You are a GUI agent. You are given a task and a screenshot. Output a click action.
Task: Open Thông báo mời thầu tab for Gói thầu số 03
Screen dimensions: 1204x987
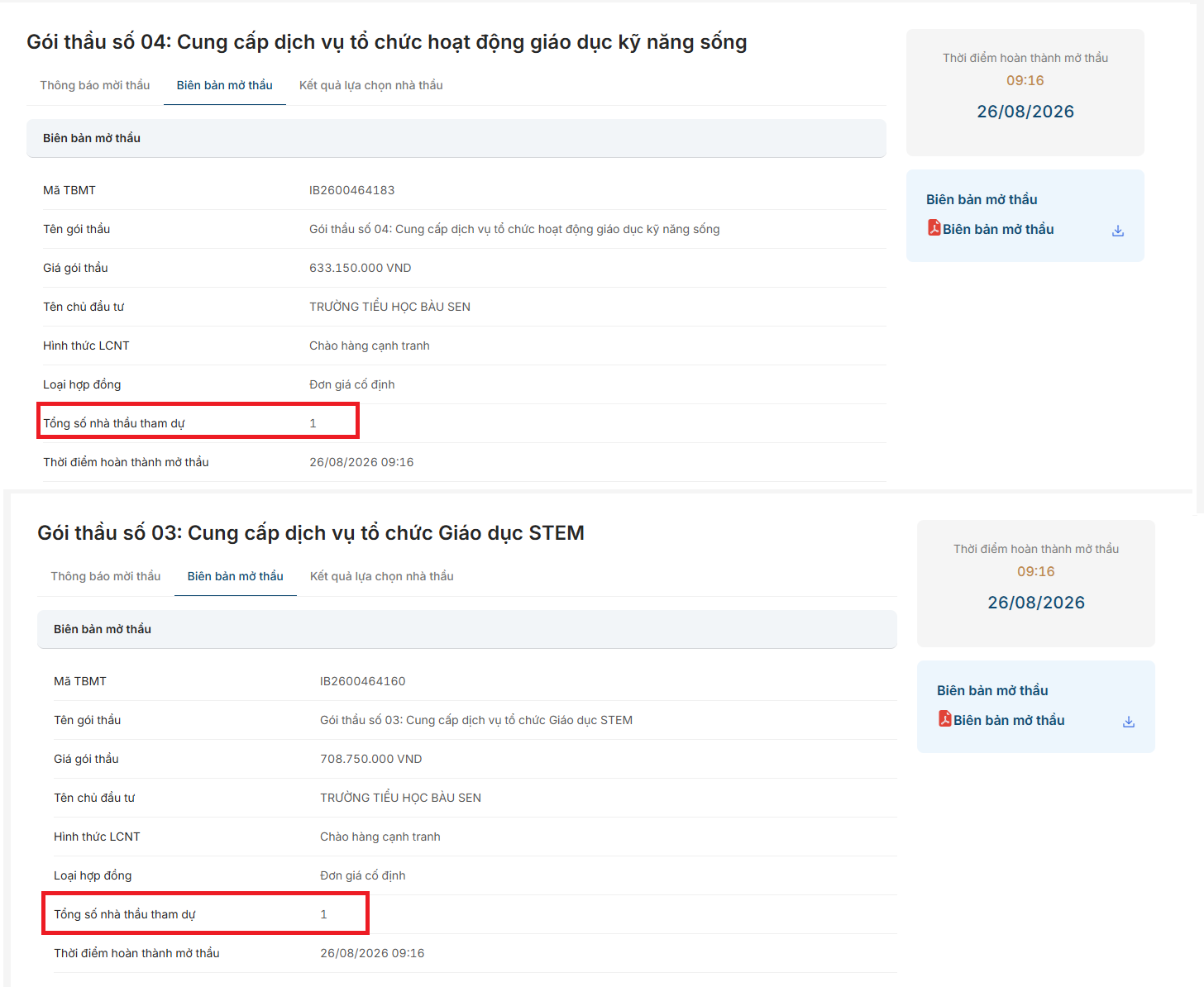[x=106, y=576]
